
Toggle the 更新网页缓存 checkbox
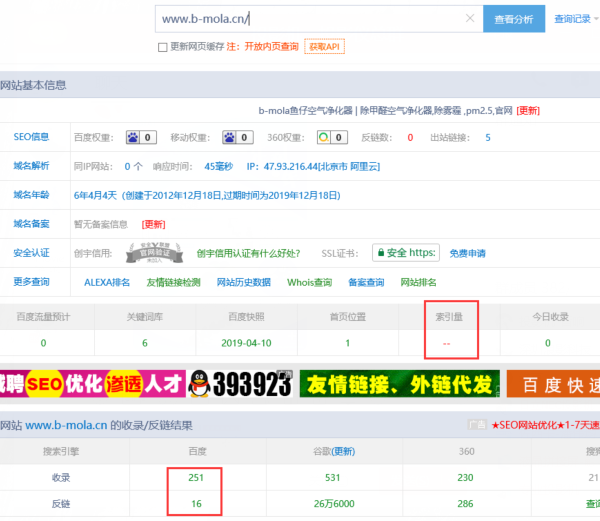(163, 47)
